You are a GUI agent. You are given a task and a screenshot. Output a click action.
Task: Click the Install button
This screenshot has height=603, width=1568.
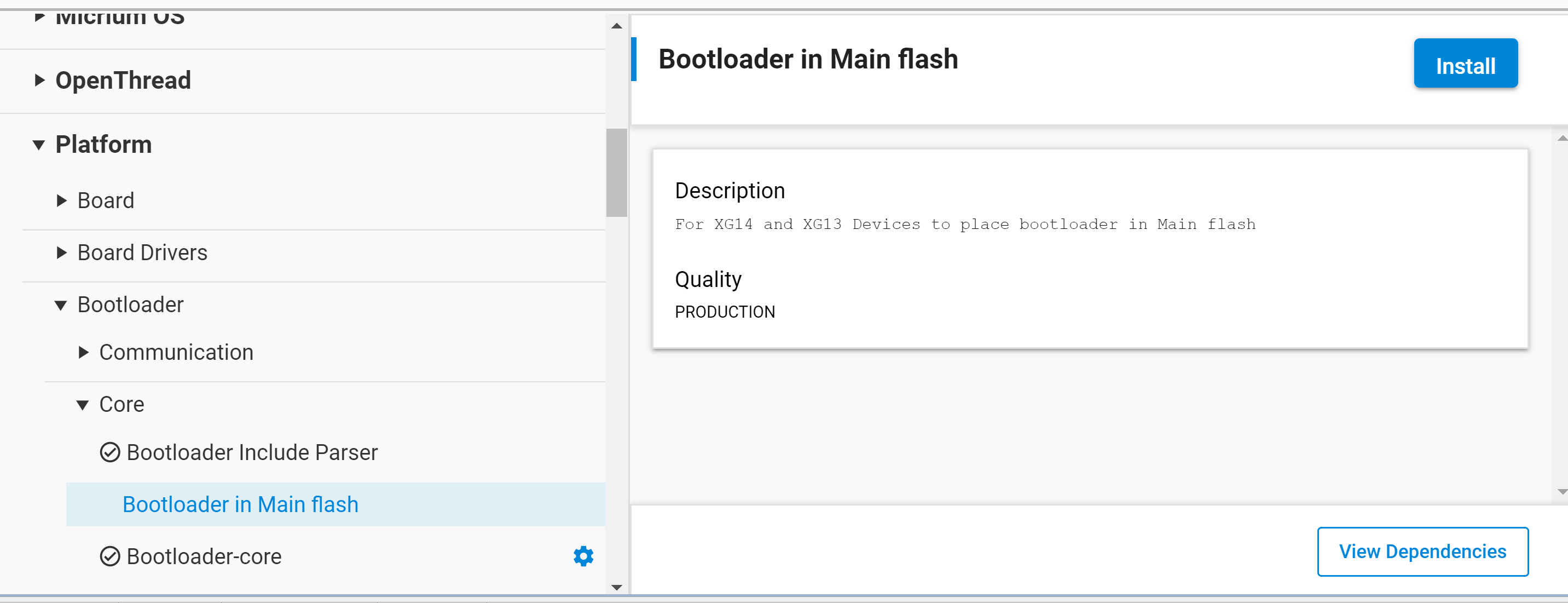pos(1465,64)
